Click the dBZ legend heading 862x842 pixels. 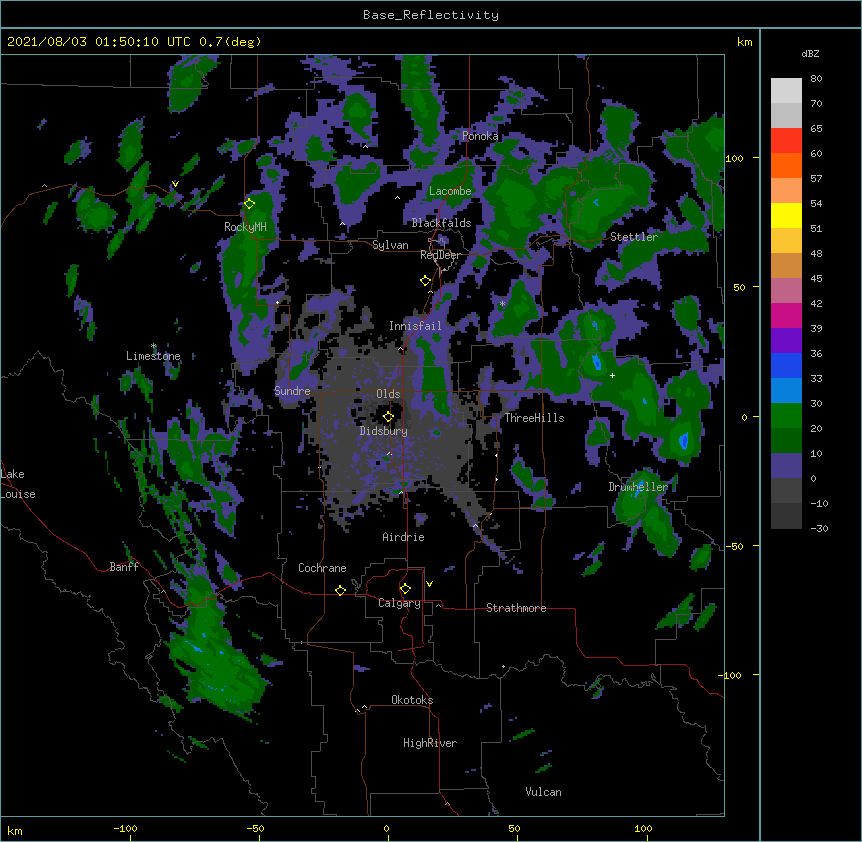pos(810,53)
